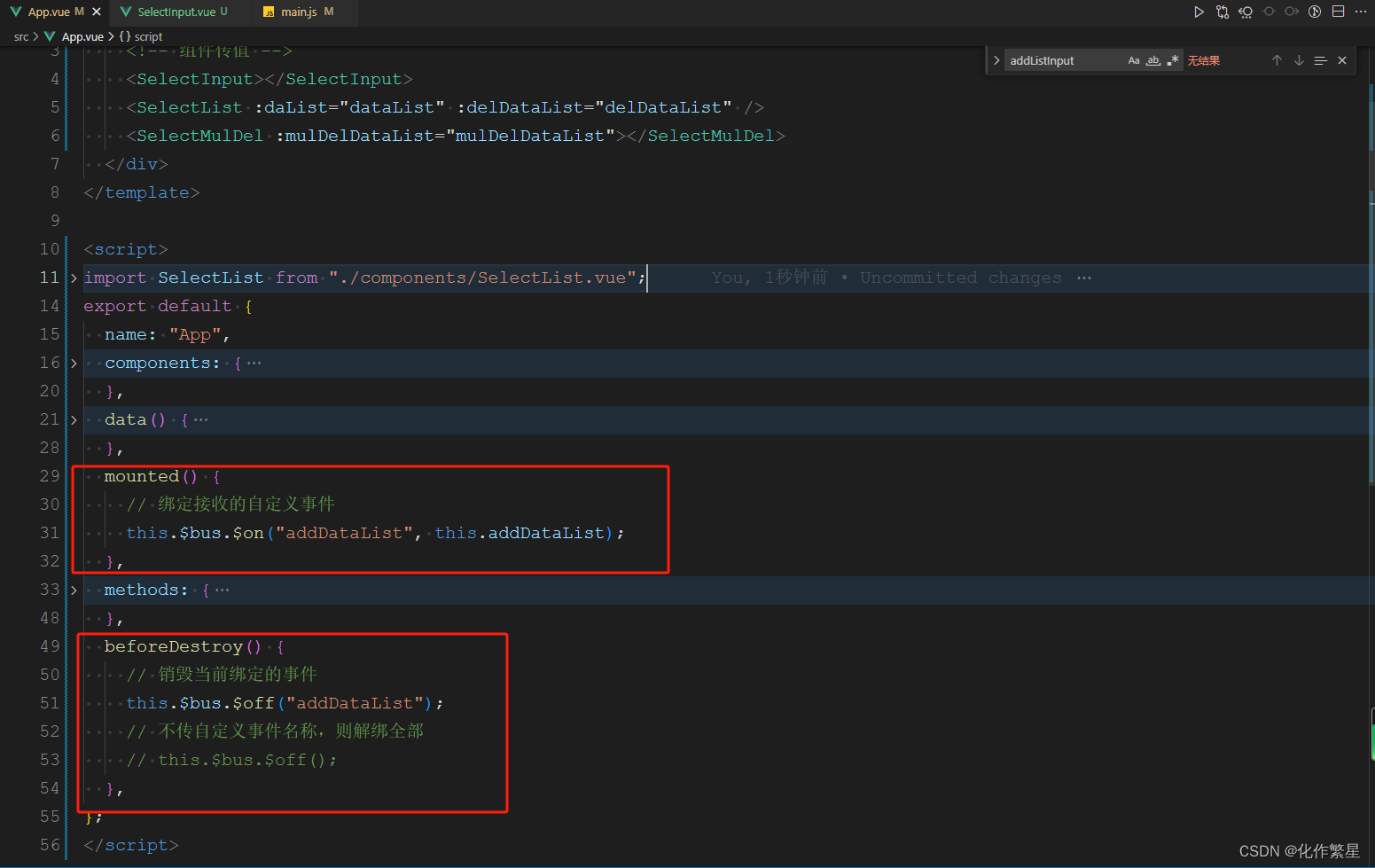Viewport: 1375px width, 868px height.
Task: Click the GitLens toggle file changes icon
Action: click(x=1246, y=12)
